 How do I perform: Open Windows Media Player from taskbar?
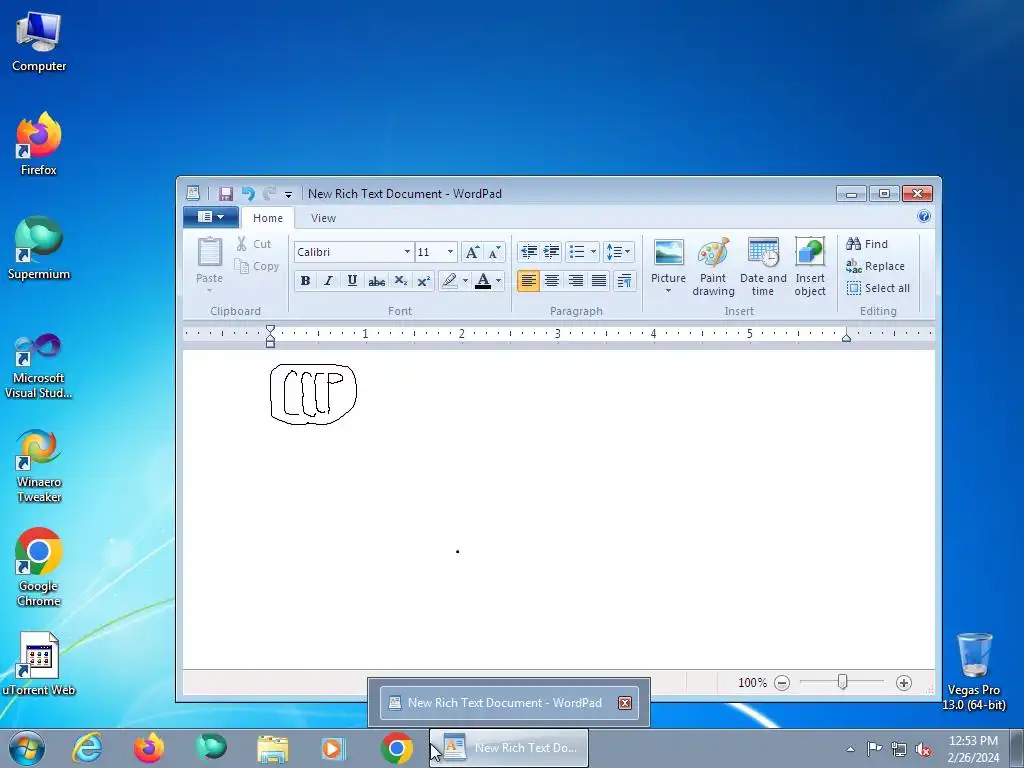(334, 748)
